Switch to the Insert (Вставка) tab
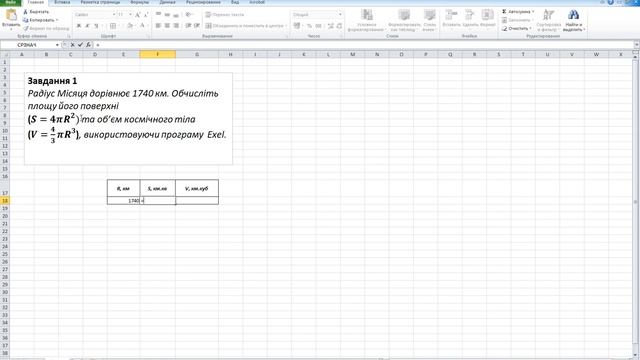Image resolution: width=640 pixels, height=360 pixels. [x=62, y=2]
